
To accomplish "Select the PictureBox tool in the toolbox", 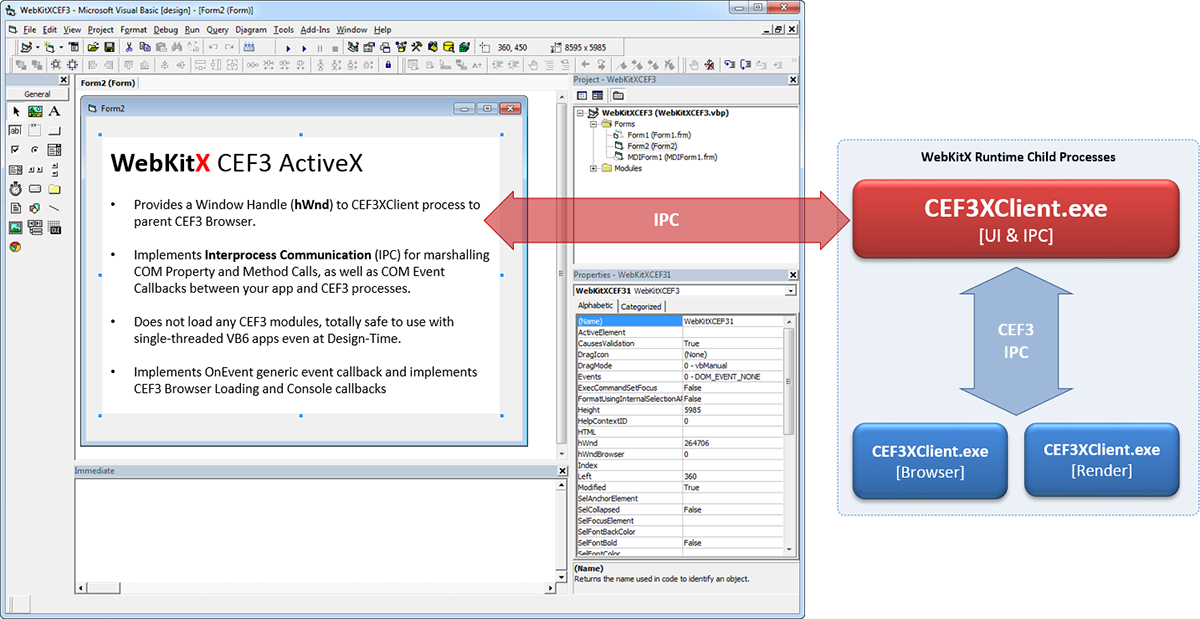I will [x=35, y=111].
